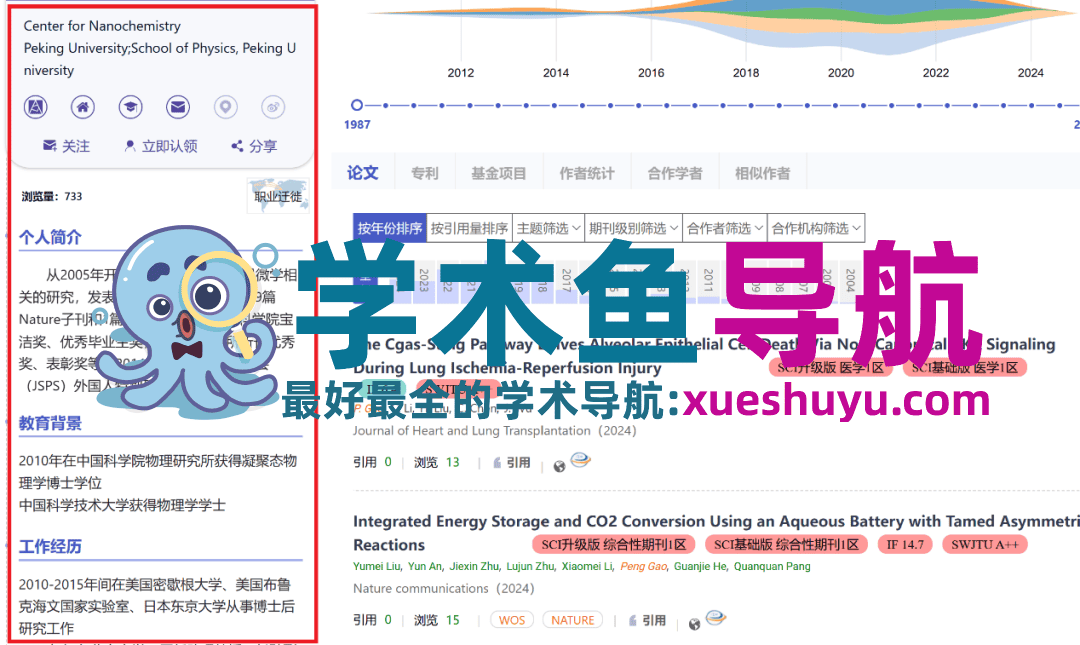Image resolution: width=1080 pixels, height=645 pixels.
Task: Click the graduation cap education icon
Action: (130, 107)
